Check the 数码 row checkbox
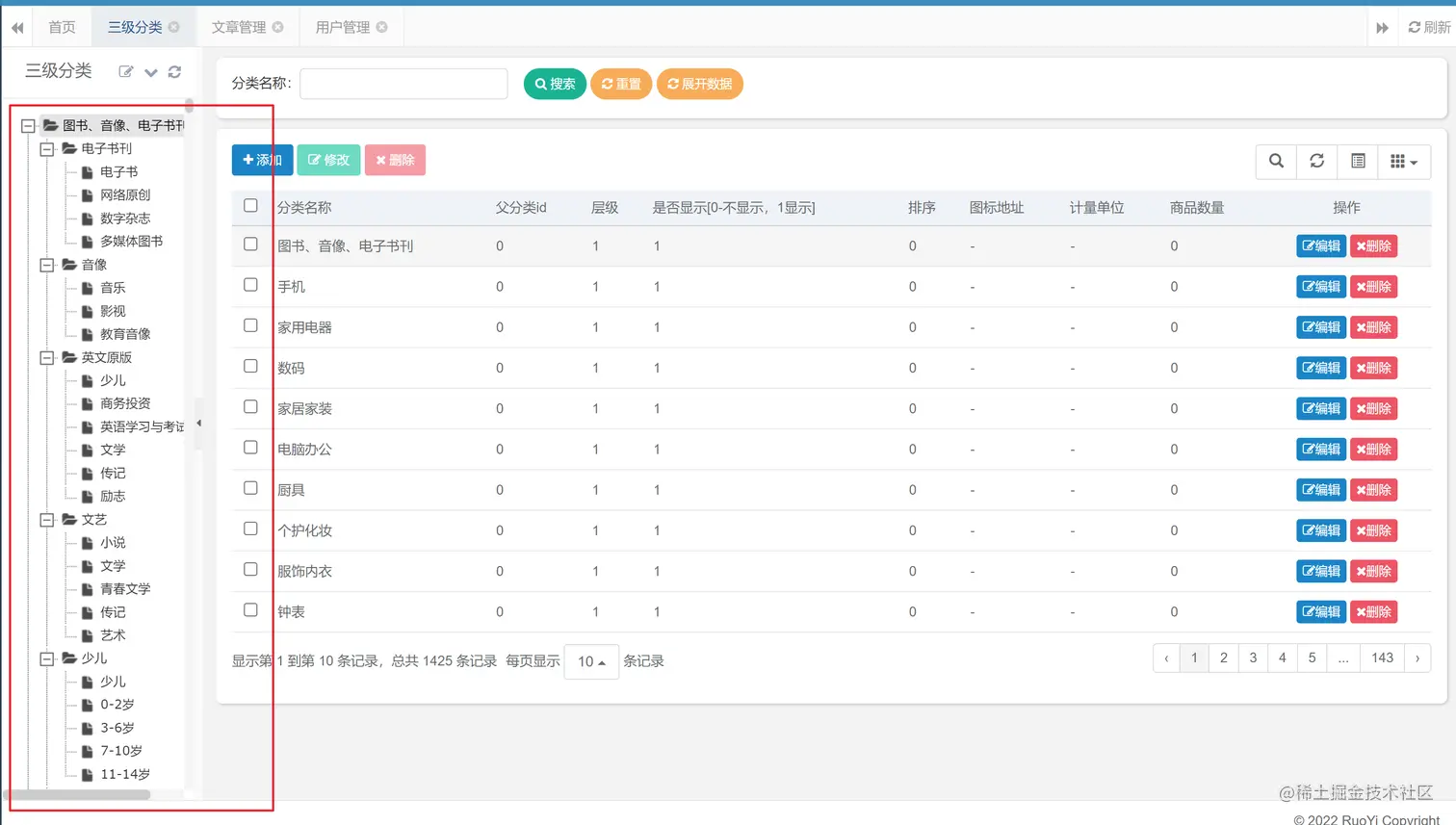1456x825 pixels. point(250,366)
